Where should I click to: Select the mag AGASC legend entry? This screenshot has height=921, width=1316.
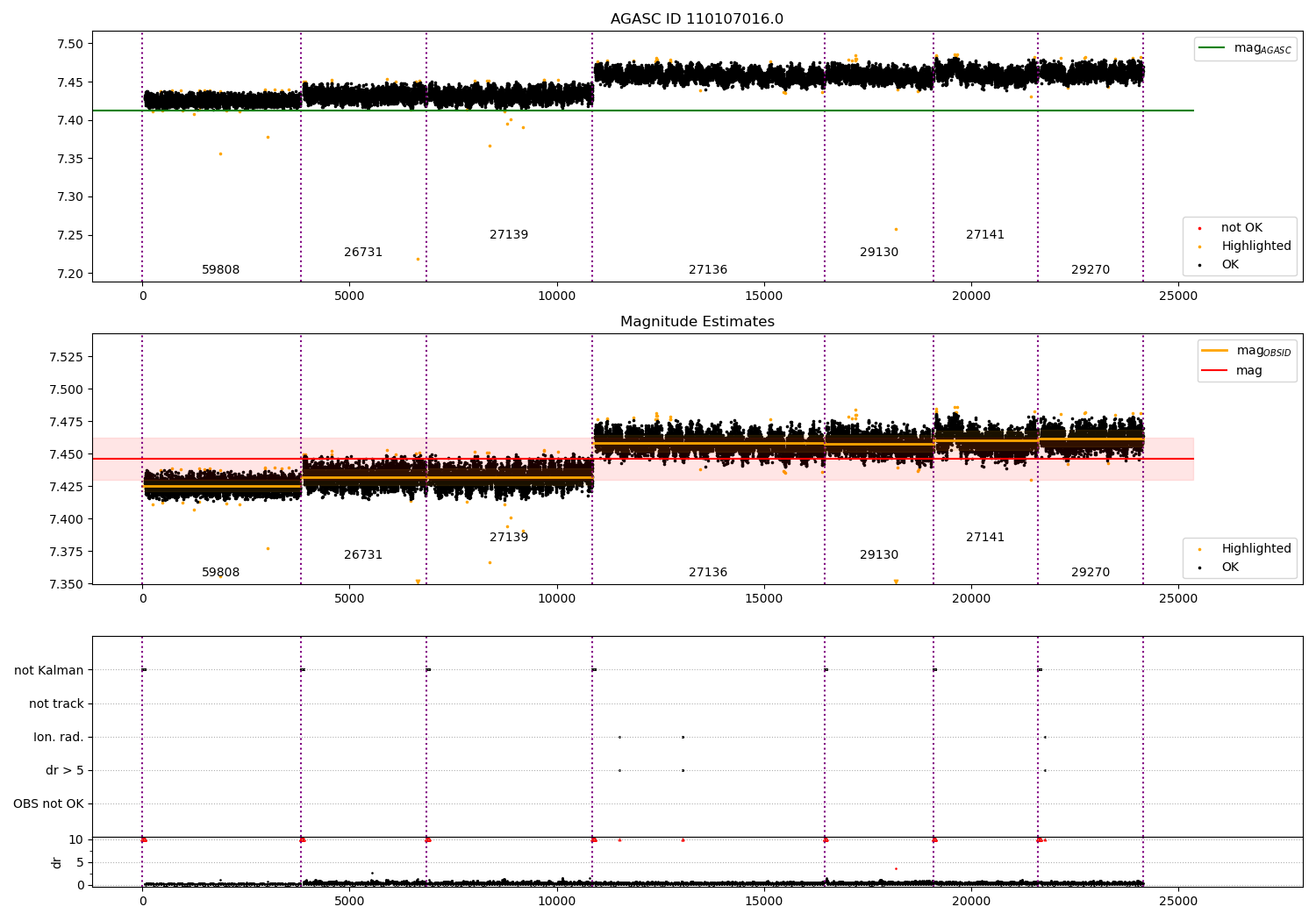(1246, 48)
